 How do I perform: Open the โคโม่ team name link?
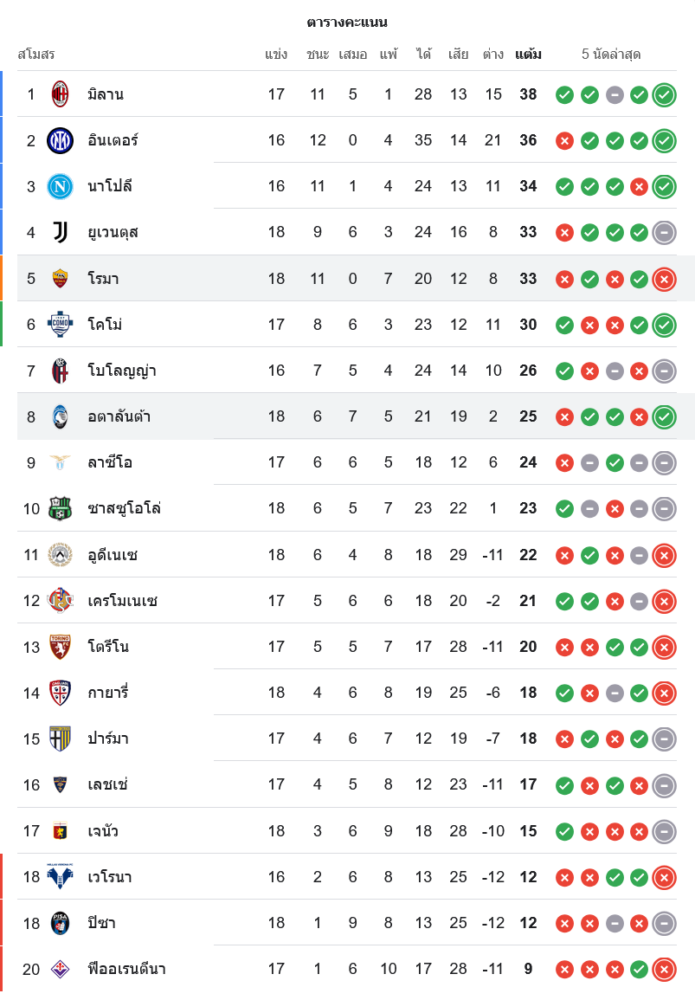point(105,324)
